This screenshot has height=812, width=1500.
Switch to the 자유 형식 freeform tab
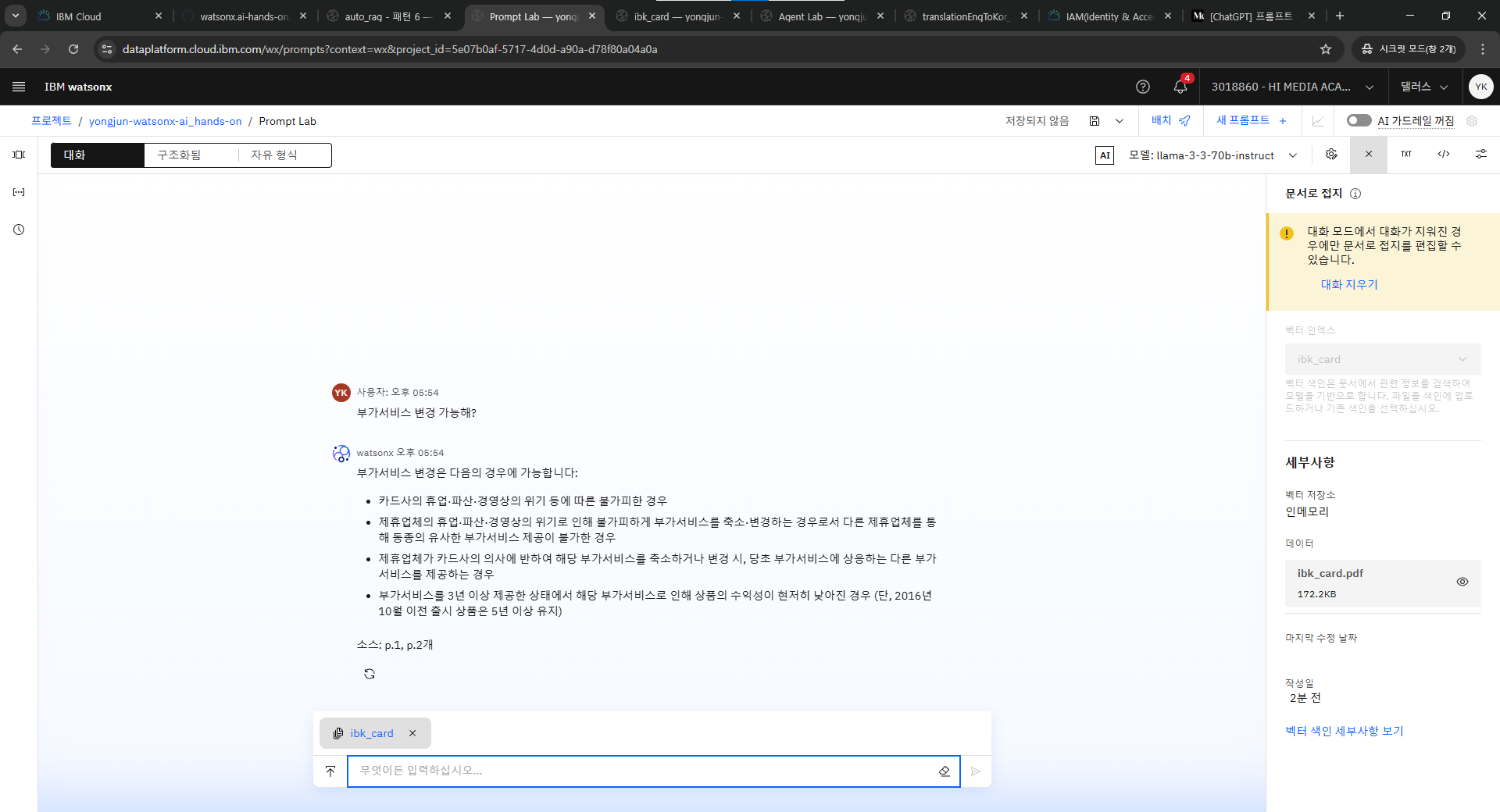click(x=284, y=155)
